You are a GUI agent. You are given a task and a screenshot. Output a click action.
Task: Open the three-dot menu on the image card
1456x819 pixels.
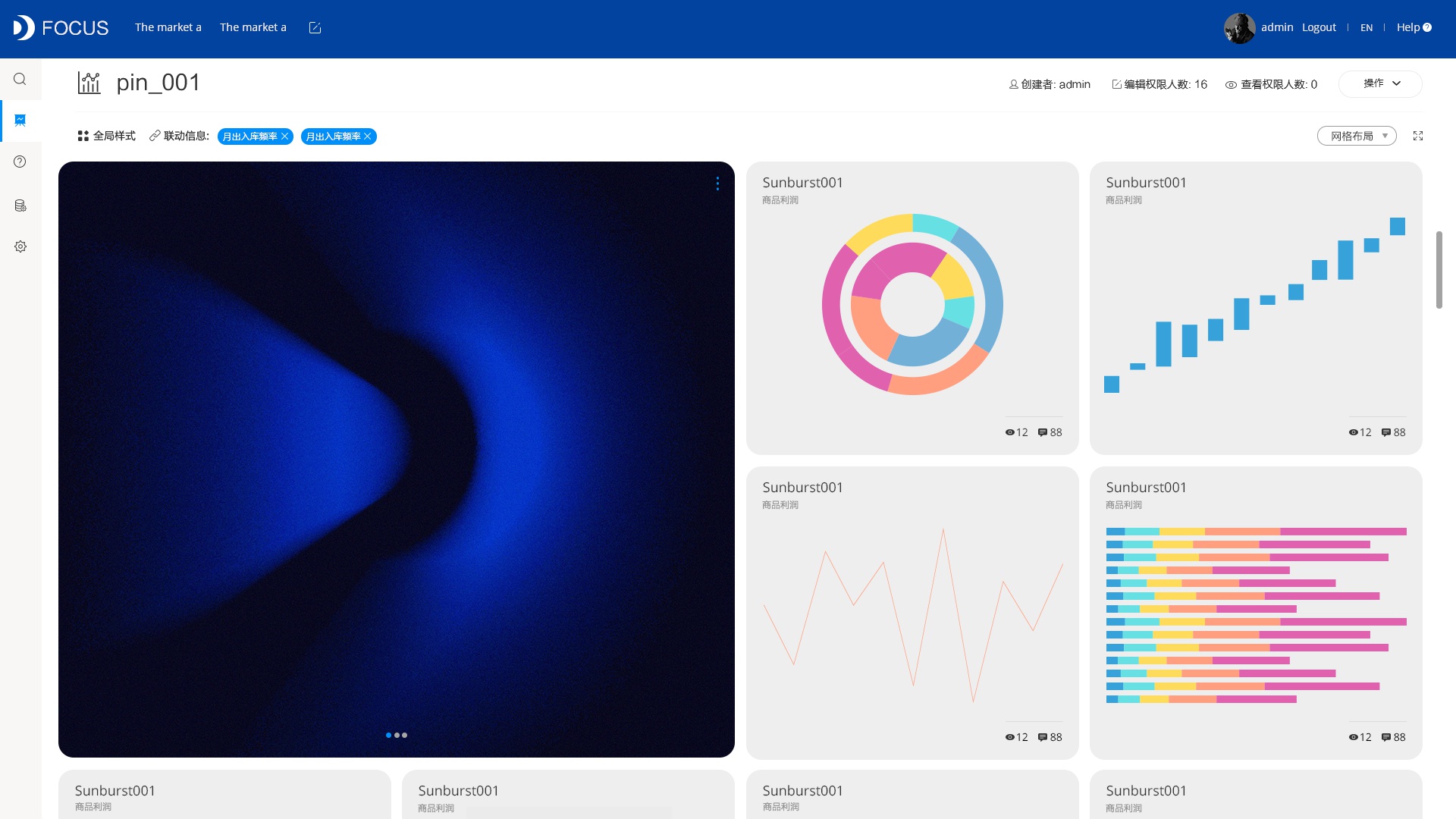[717, 184]
